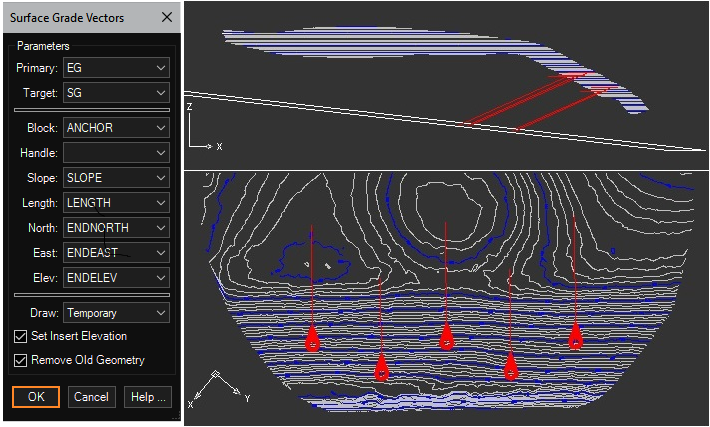This screenshot has height=427, width=710.
Task: Open the Target surface dropdown showing SG
Action: coord(116,93)
